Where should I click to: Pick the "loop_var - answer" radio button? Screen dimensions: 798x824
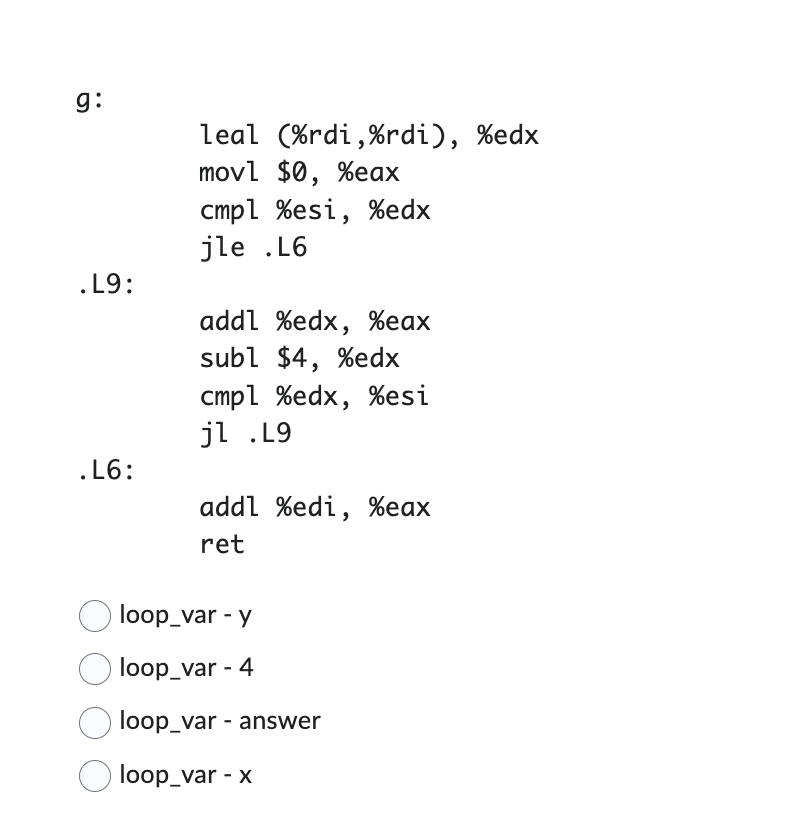pyautogui.click(x=95, y=722)
